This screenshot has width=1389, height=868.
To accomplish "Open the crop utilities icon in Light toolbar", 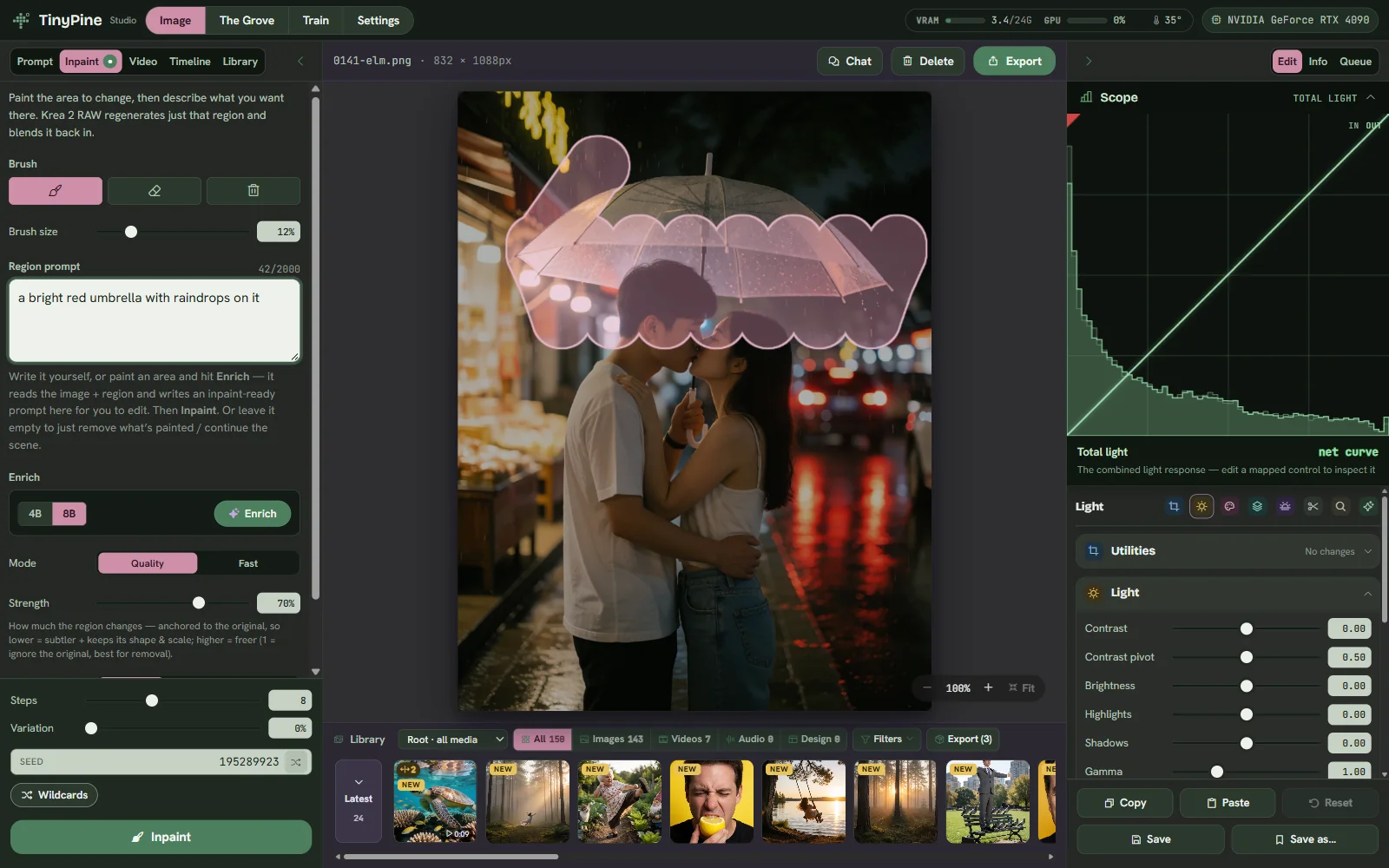I will pos(1174,507).
